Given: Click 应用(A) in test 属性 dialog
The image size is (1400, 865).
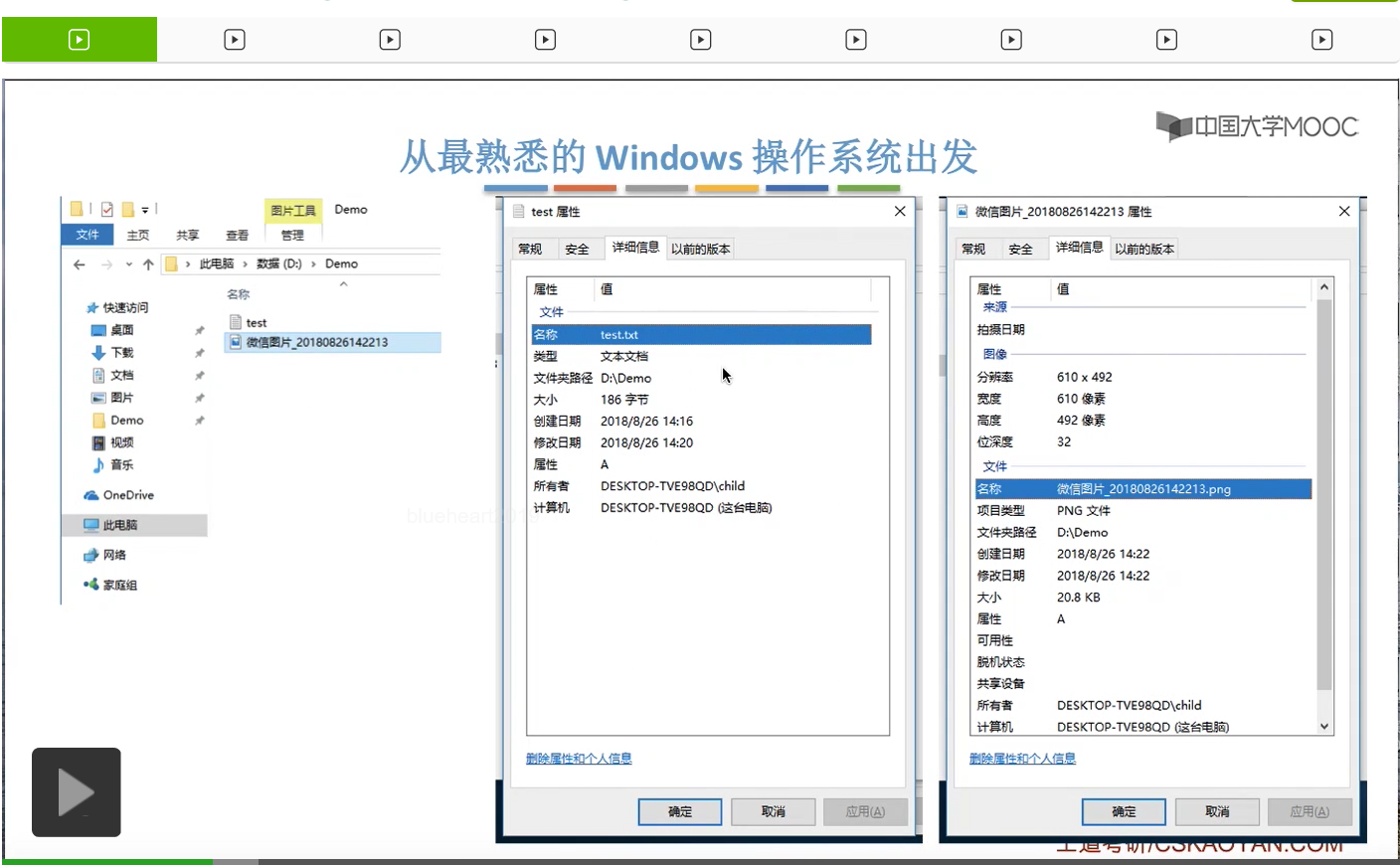Looking at the screenshot, I should (865, 812).
